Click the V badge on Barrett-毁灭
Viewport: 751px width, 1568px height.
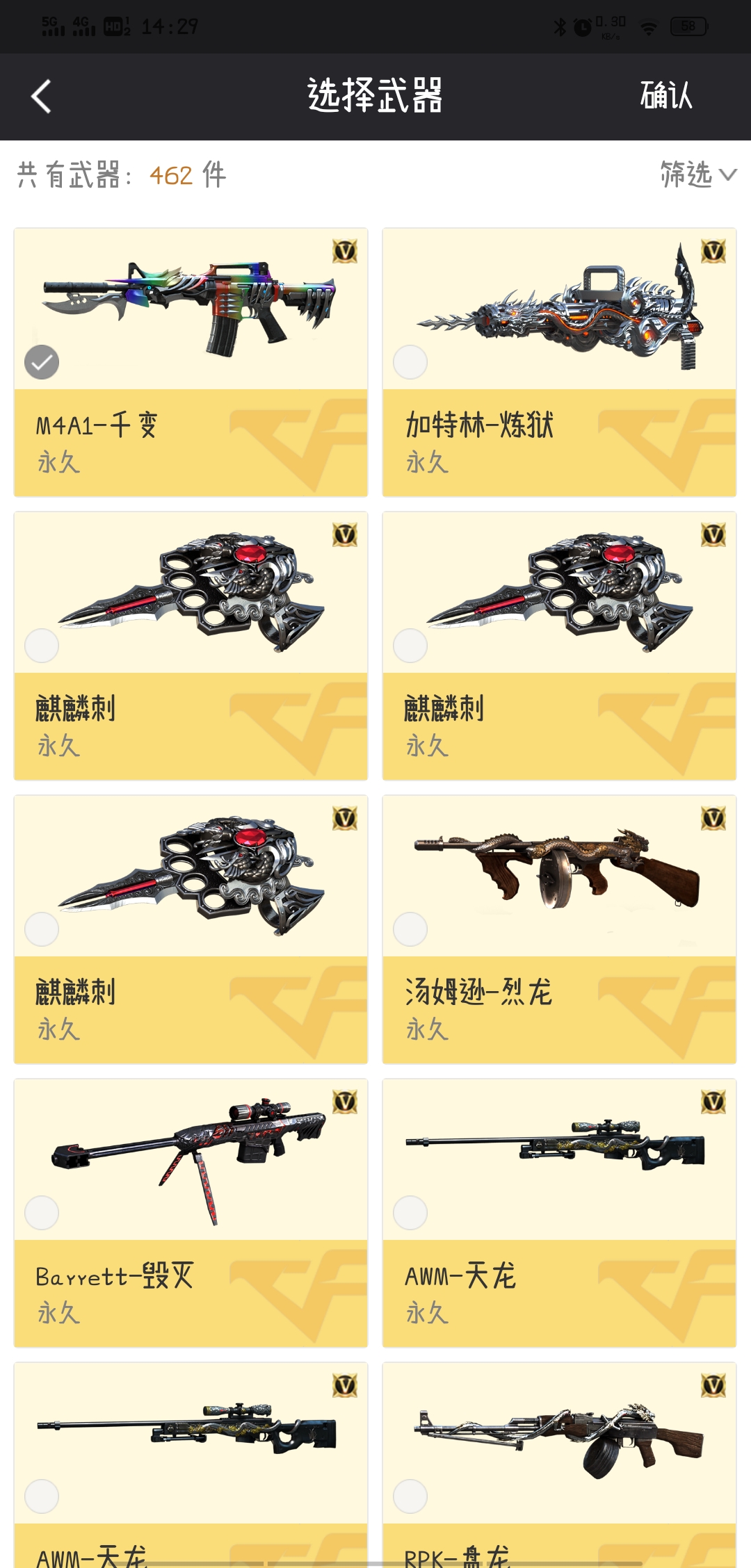345,1102
